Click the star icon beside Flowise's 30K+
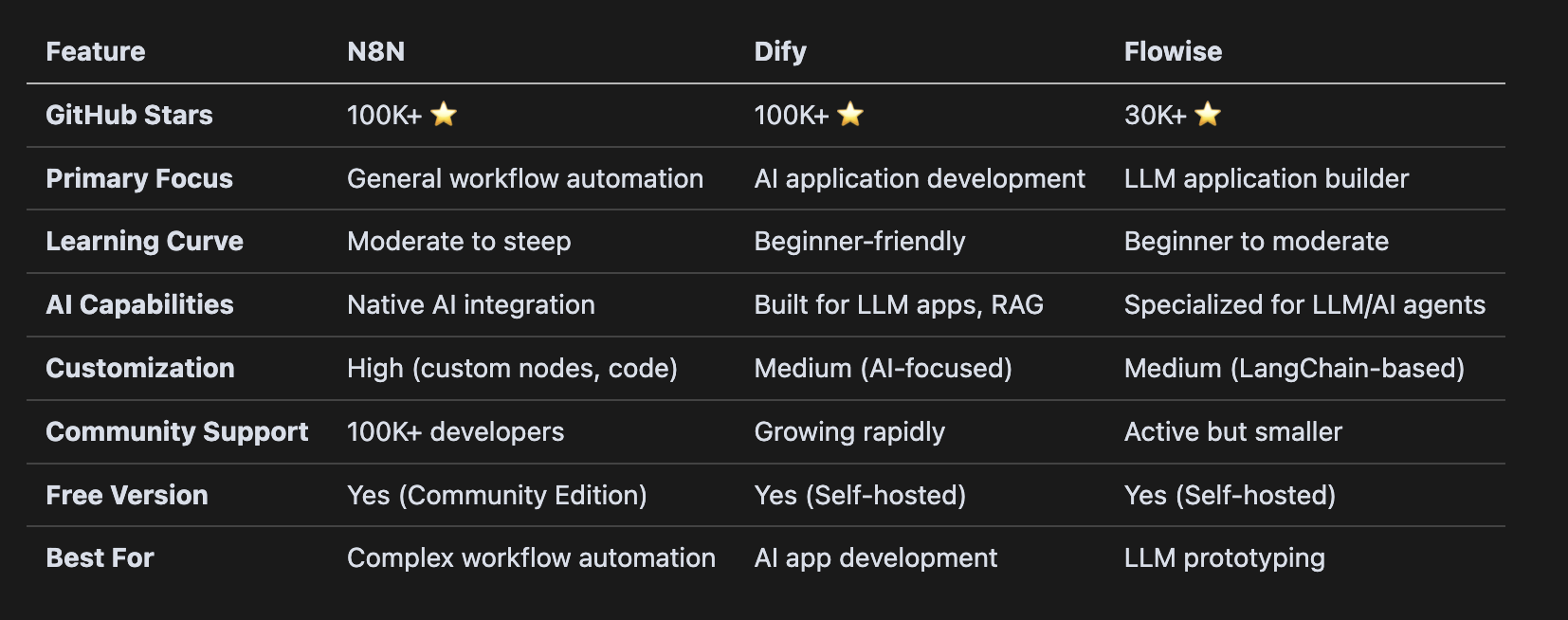The height and width of the screenshot is (620, 1568). (x=1208, y=115)
